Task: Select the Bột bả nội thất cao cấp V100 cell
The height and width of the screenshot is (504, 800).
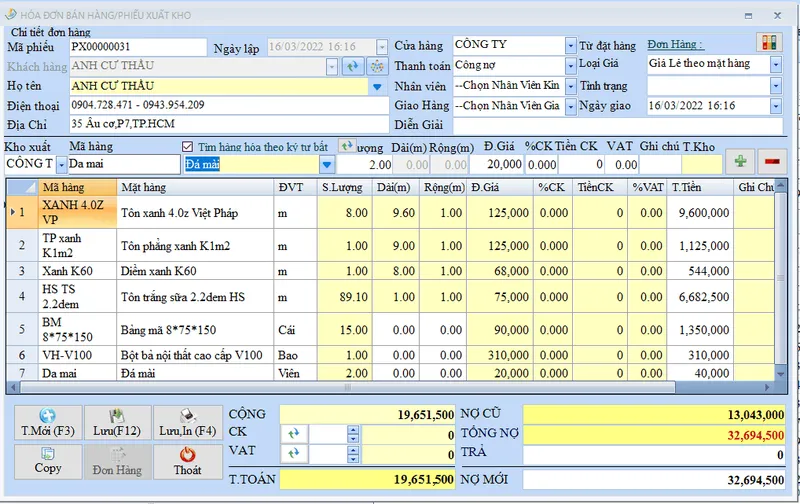Action: 195,355
